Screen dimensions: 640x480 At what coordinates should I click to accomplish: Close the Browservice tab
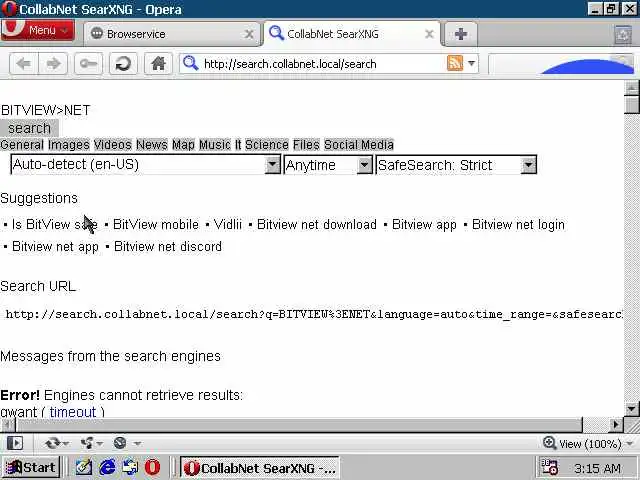(x=249, y=34)
